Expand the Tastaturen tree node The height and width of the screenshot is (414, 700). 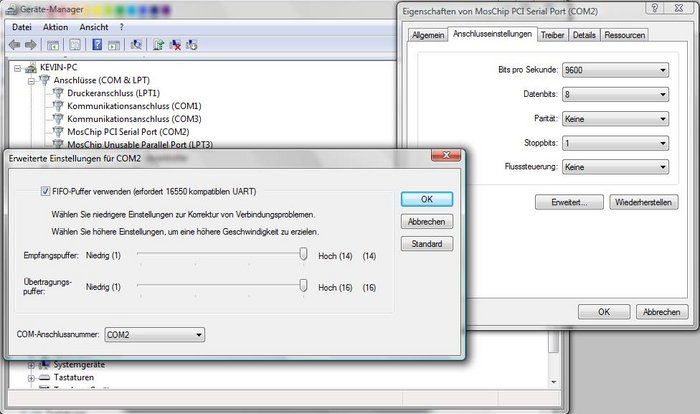click(31, 378)
